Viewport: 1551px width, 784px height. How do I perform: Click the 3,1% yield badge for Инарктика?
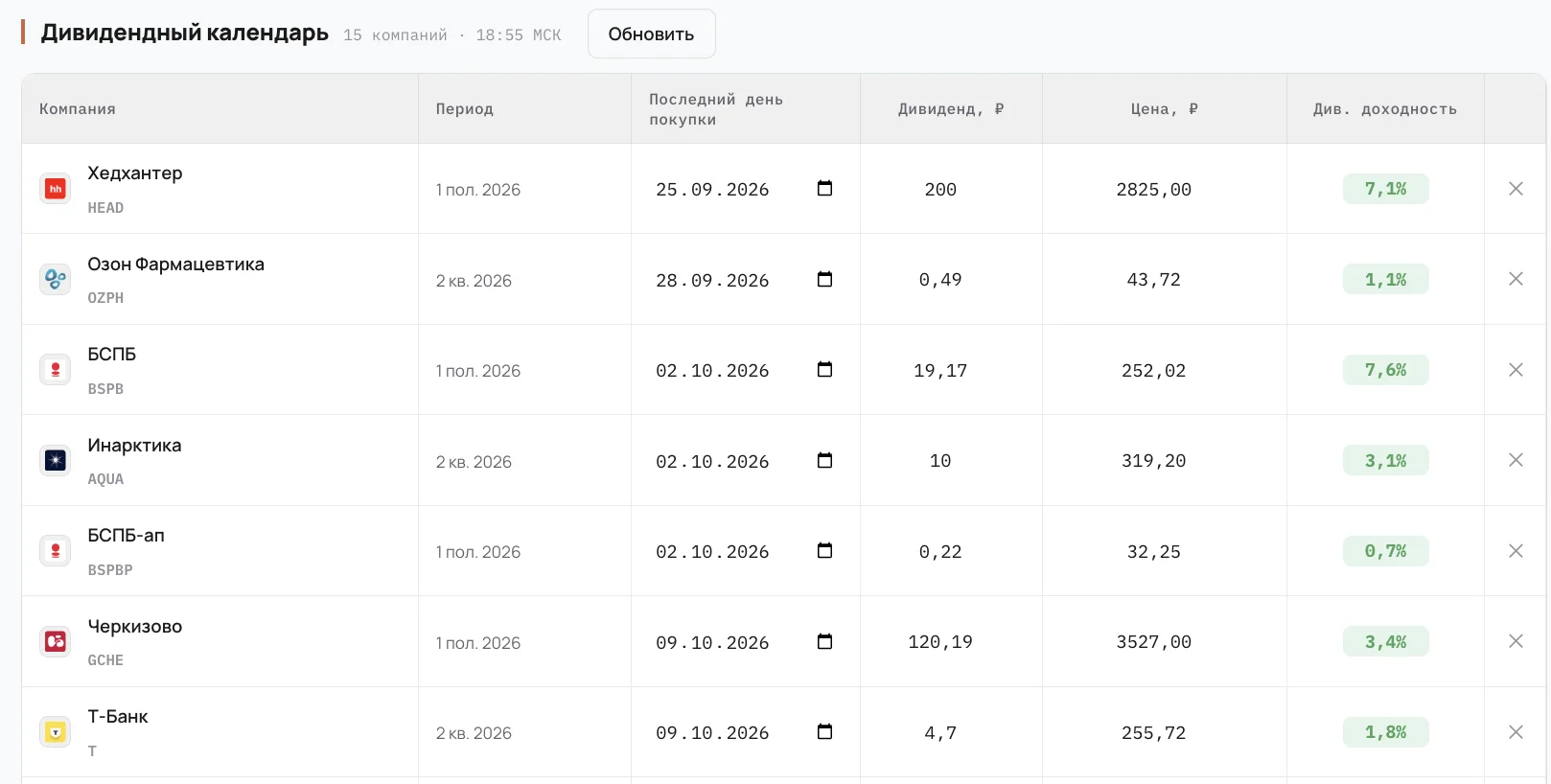(1386, 460)
